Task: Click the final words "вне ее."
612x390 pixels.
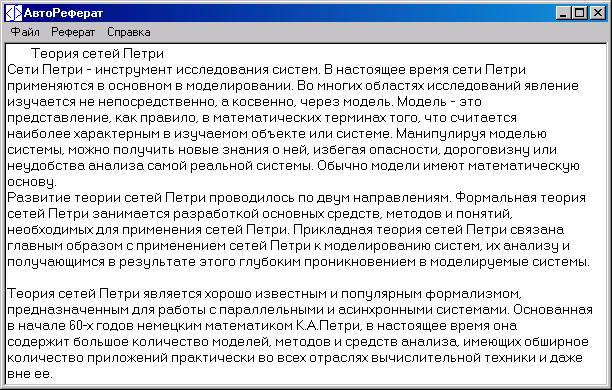Action: (x=30, y=374)
